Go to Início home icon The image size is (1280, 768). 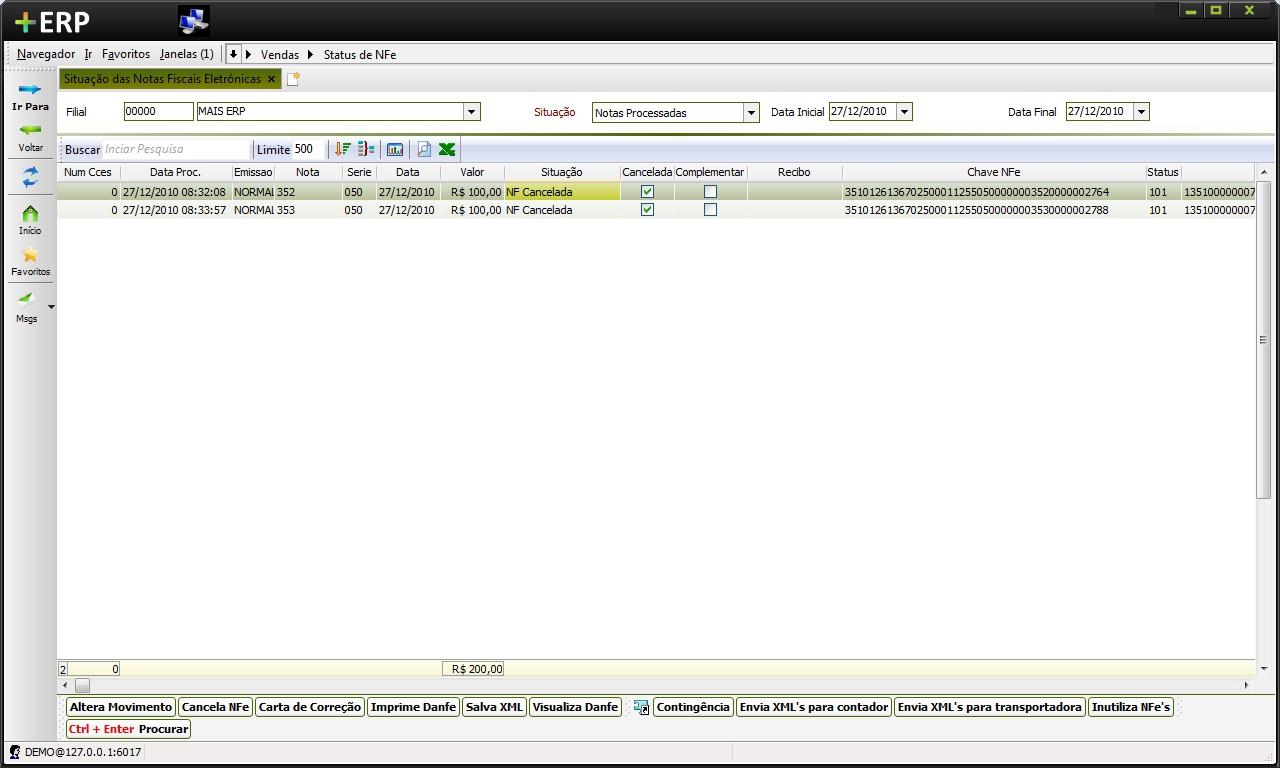tap(30, 213)
